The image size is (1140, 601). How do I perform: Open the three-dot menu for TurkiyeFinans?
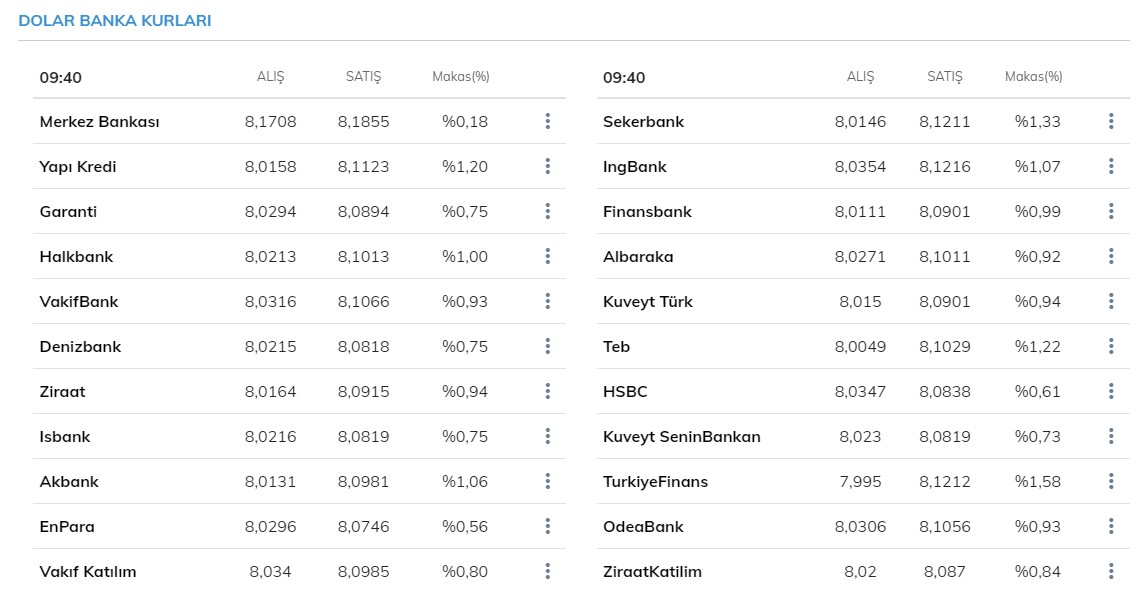coord(1111,481)
